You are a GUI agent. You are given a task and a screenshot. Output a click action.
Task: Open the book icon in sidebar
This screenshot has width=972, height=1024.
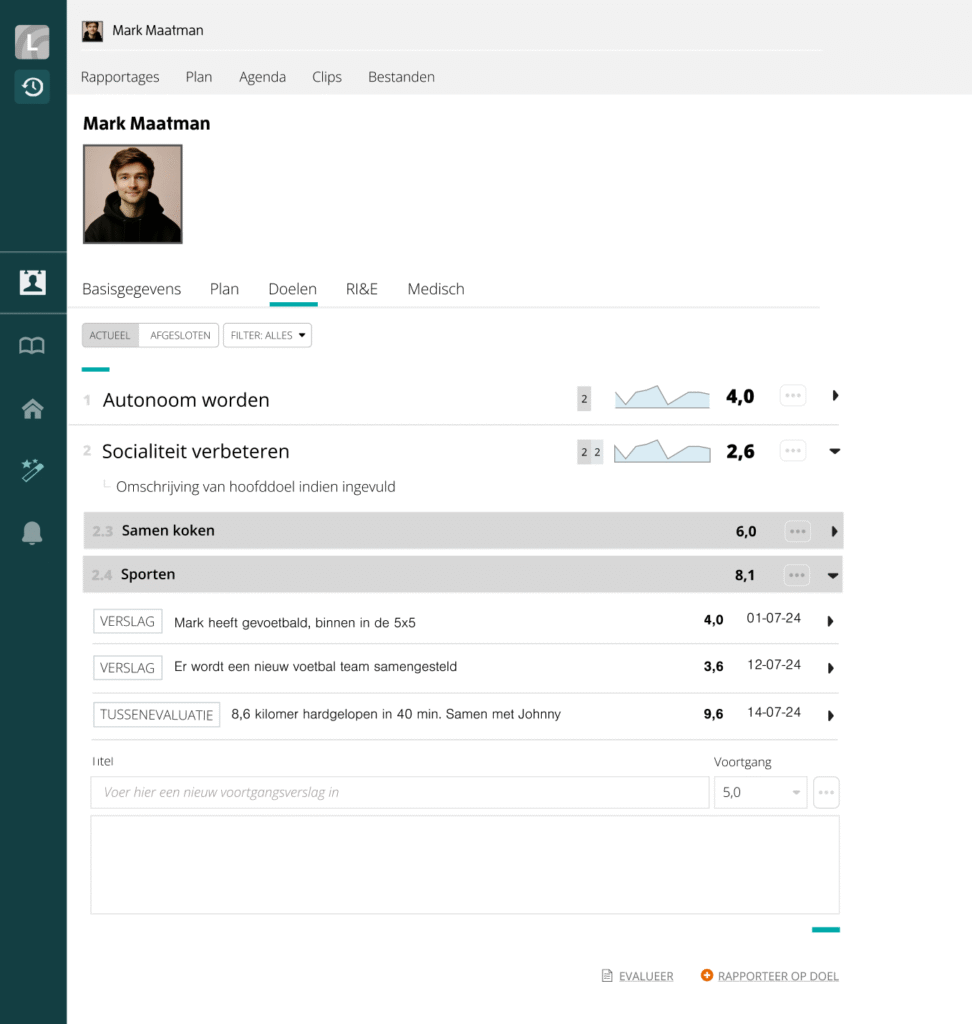pos(32,346)
